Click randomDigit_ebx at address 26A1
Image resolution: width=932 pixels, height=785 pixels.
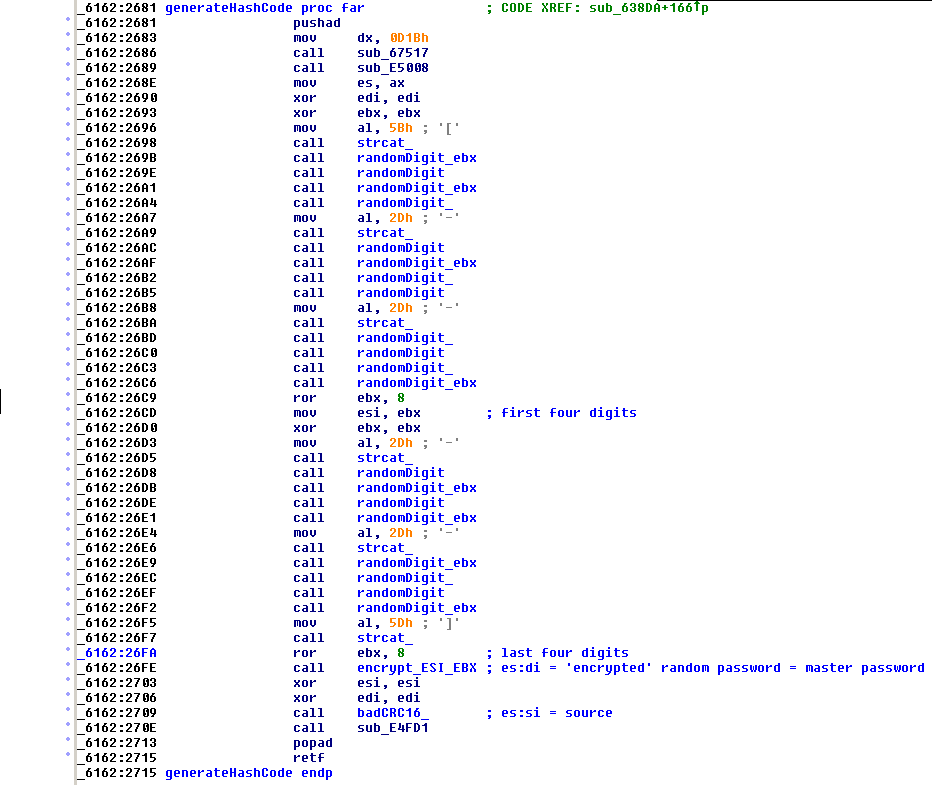point(417,188)
